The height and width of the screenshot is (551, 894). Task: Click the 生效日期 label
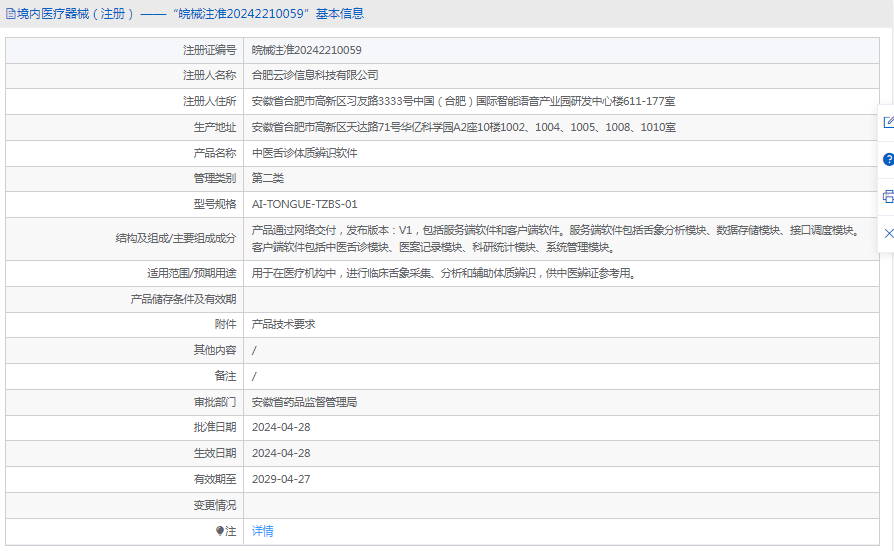click(214, 453)
